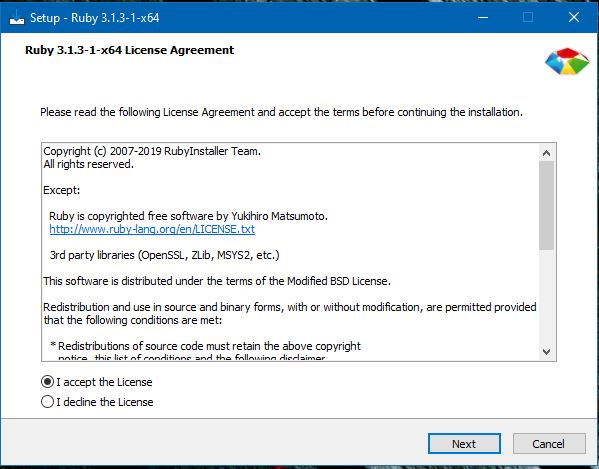The image size is (599, 469).
Task: Click the scrollbar track below the thumb
Action: tap(547, 297)
